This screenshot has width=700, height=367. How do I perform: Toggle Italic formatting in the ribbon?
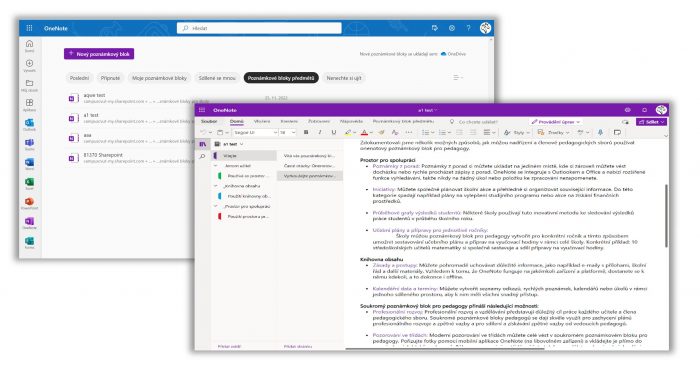click(x=320, y=133)
